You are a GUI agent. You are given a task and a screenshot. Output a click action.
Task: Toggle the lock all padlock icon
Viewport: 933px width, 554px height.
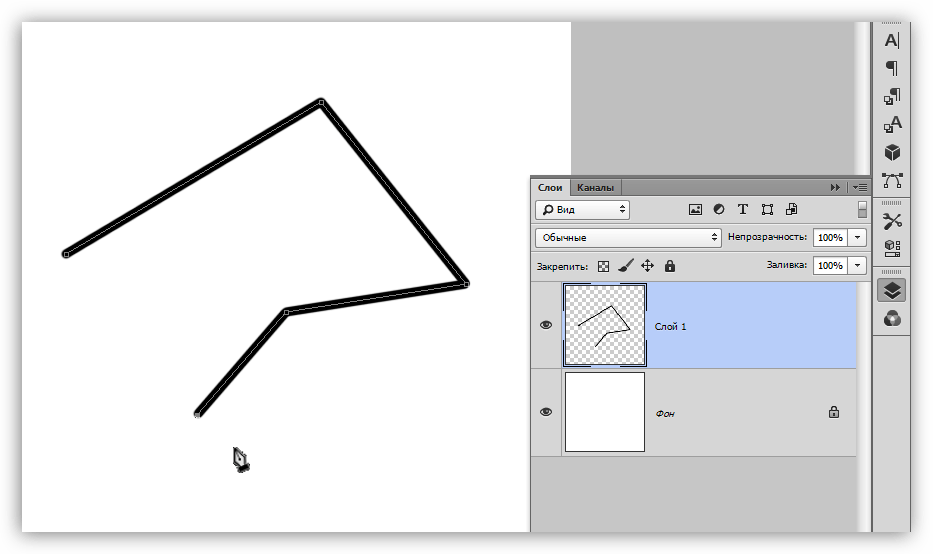point(670,266)
